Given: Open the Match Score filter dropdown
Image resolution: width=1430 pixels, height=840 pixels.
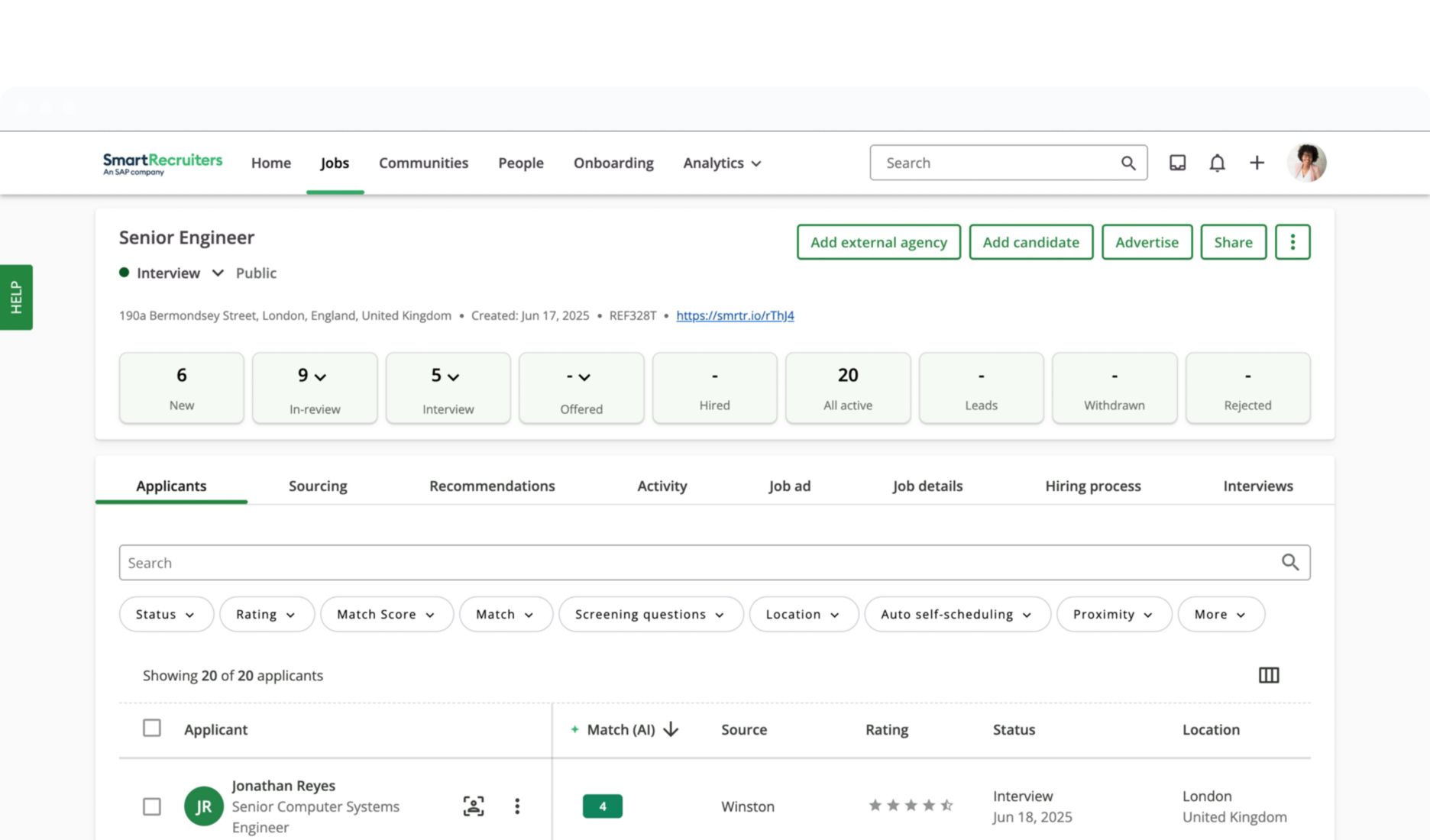Looking at the screenshot, I should [386, 614].
